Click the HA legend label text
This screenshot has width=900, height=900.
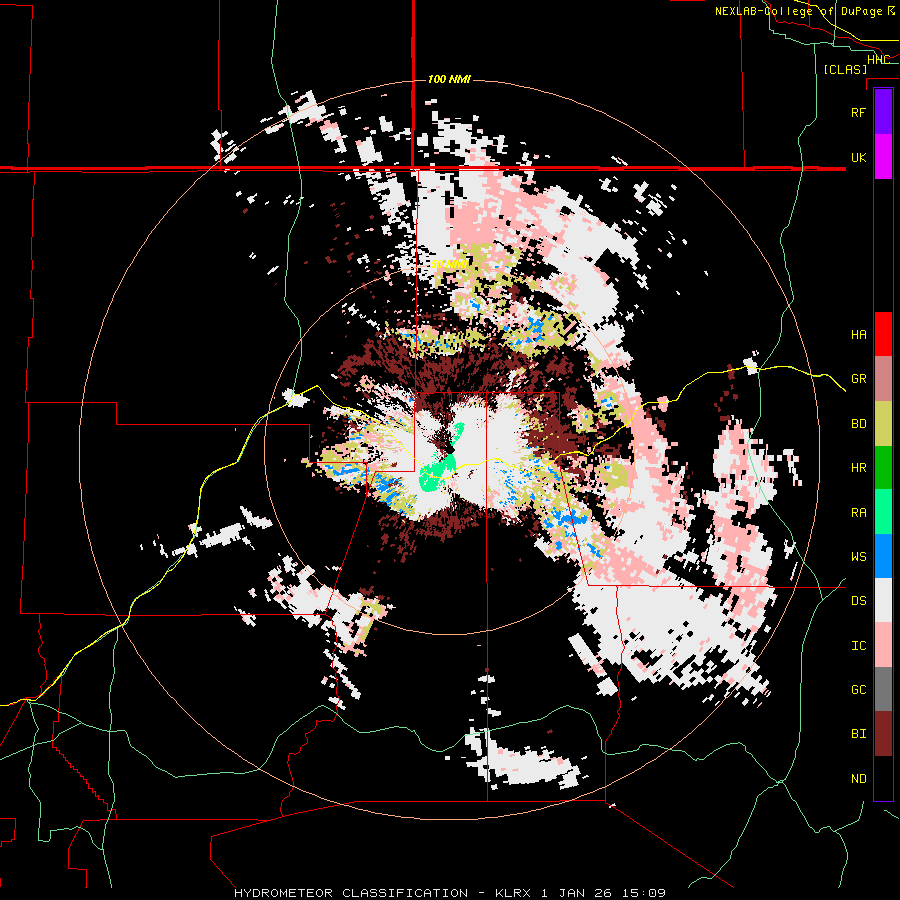pos(858,335)
